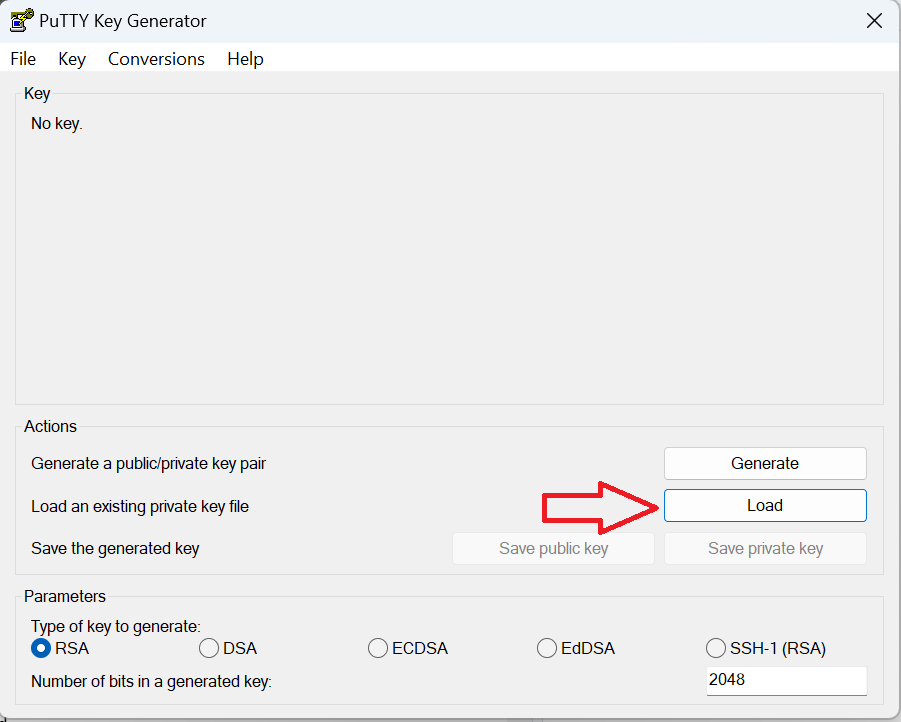
Task: Open the File menu
Action: 23,59
